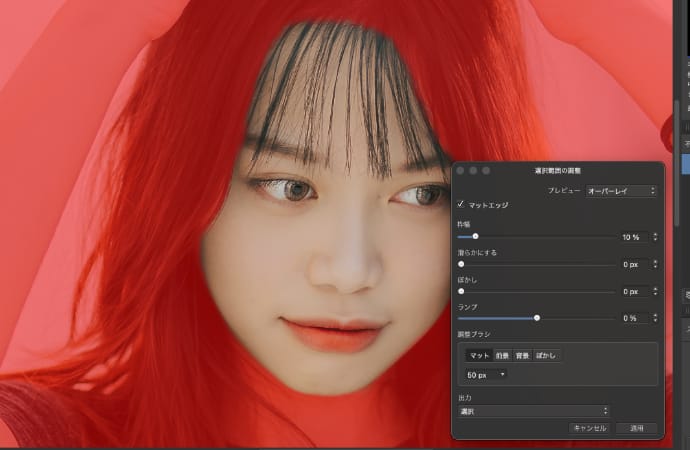Toggle the マットエッジ checkbox
The height and width of the screenshot is (450, 690).
tap(461, 205)
